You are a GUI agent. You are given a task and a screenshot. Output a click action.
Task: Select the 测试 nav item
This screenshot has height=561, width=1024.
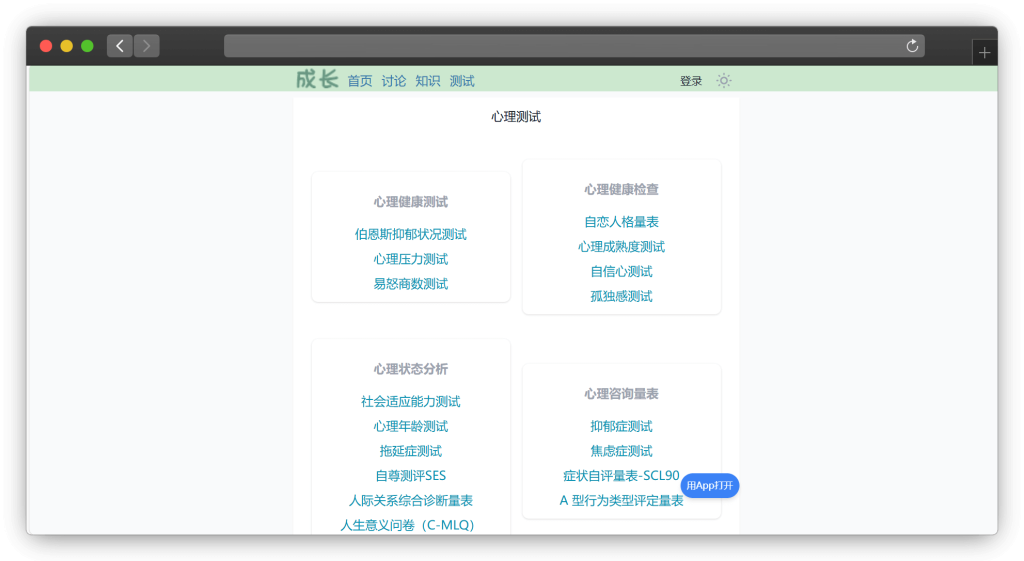[462, 81]
